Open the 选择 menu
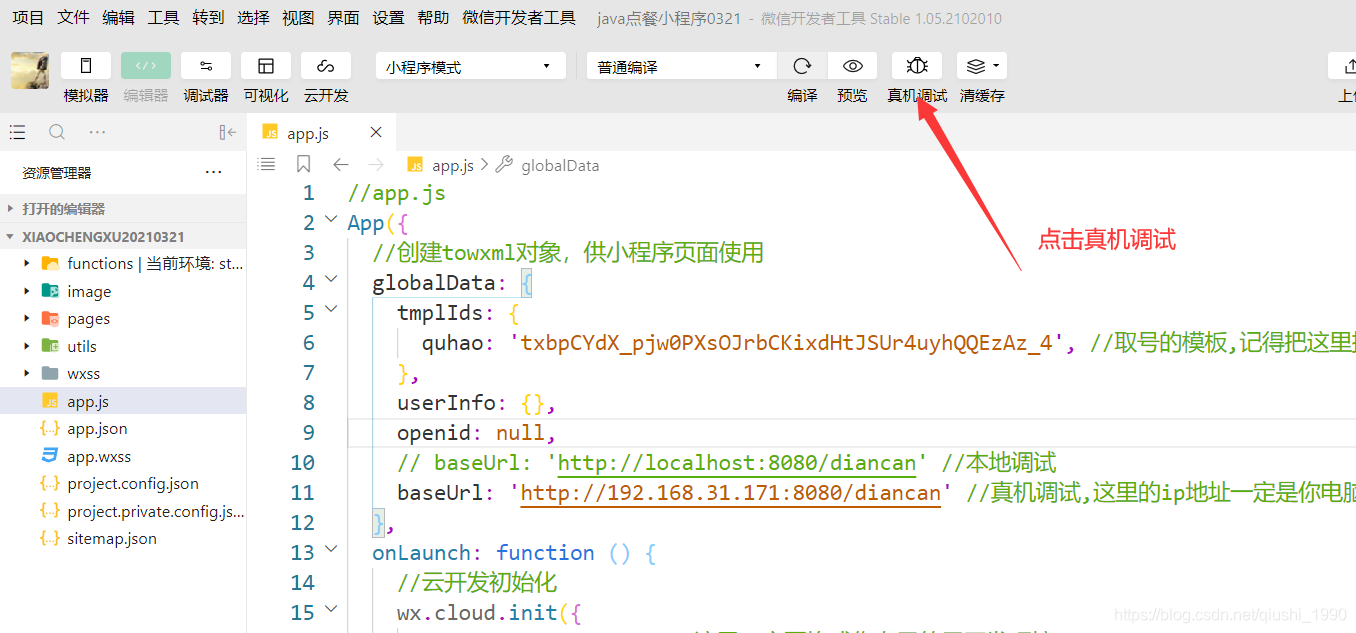1356x633 pixels. (253, 18)
